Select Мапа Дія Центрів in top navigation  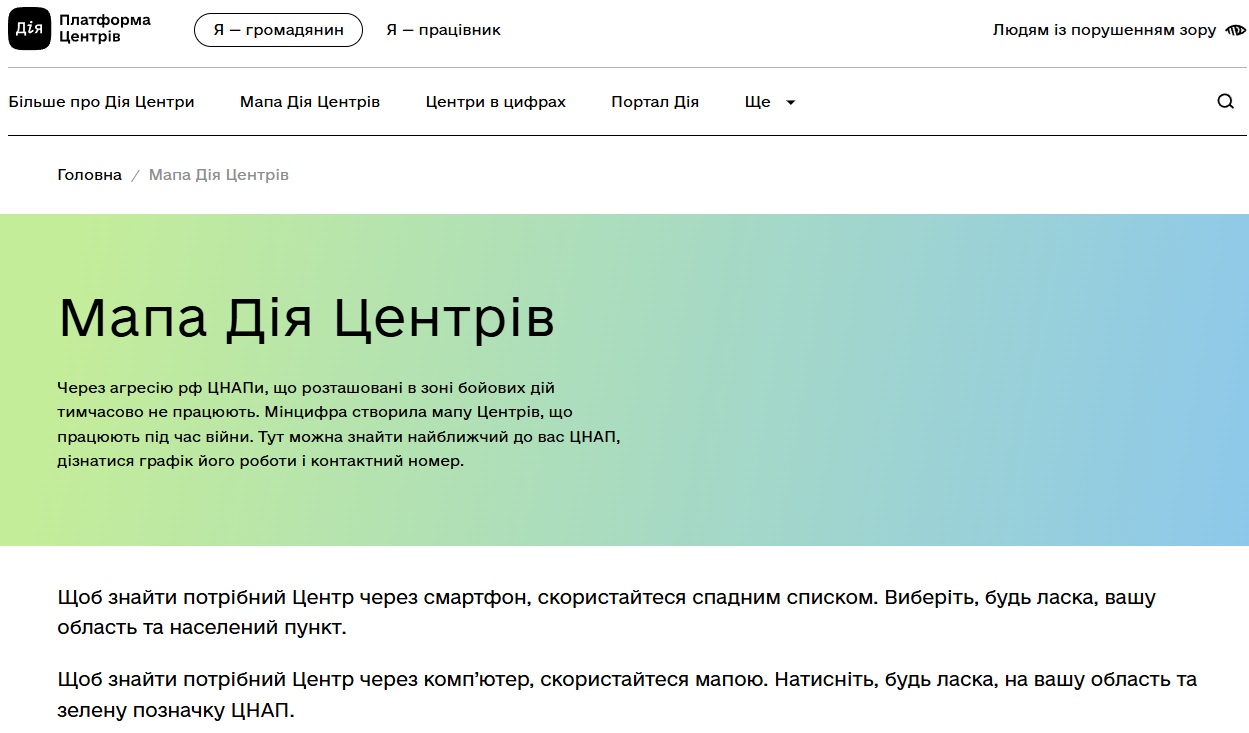tap(310, 101)
